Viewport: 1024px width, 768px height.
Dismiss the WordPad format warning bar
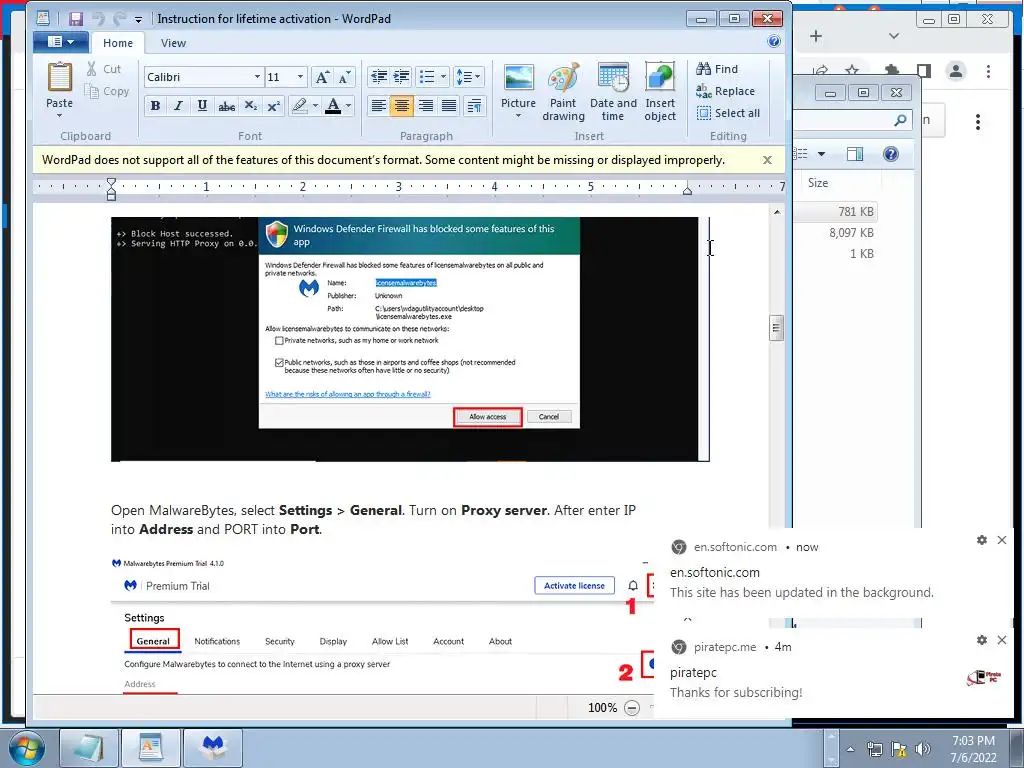click(767, 160)
